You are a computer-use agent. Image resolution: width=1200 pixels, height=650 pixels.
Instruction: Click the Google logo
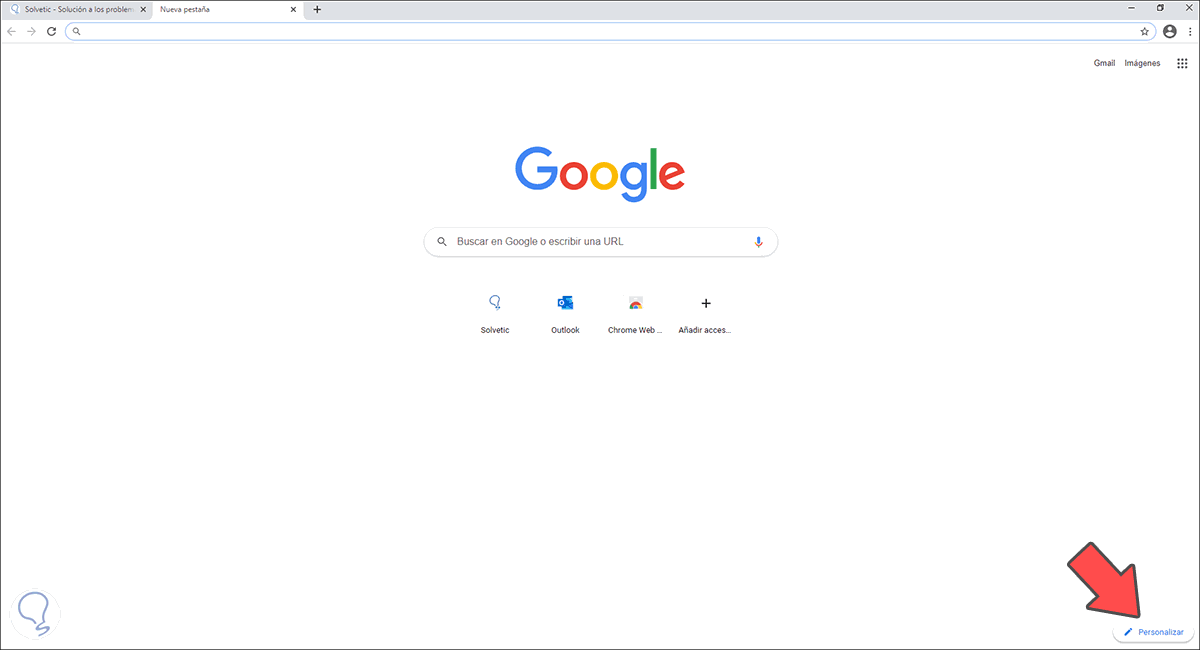[x=600, y=174]
